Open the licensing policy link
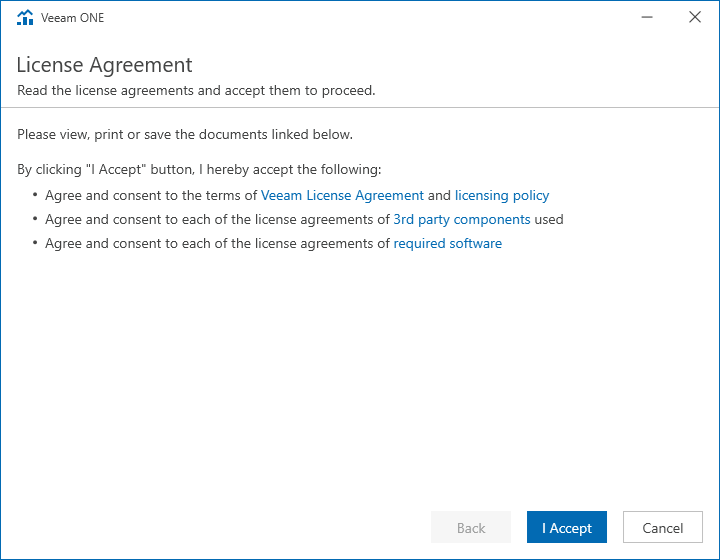Viewport: 720px width, 560px height. coord(502,196)
